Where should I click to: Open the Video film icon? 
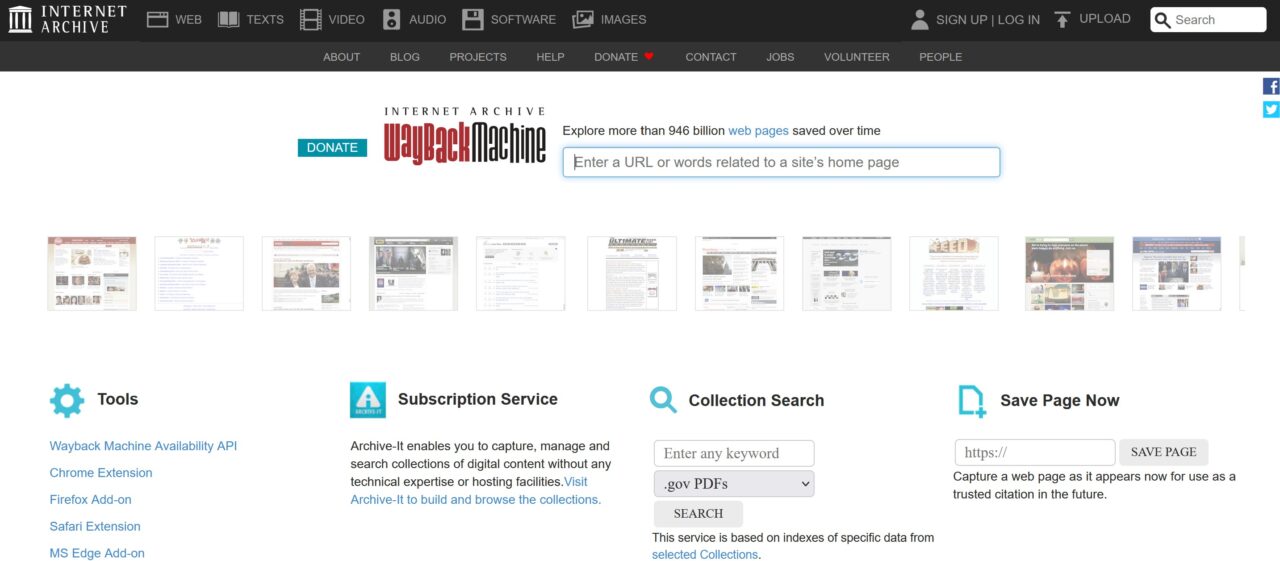tap(311, 19)
